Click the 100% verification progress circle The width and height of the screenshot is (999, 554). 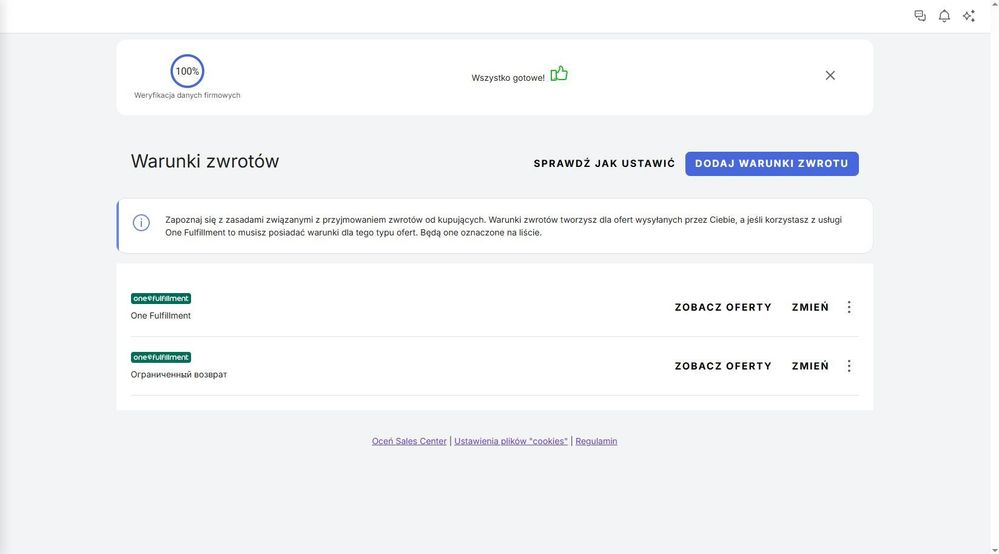[187, 71]
